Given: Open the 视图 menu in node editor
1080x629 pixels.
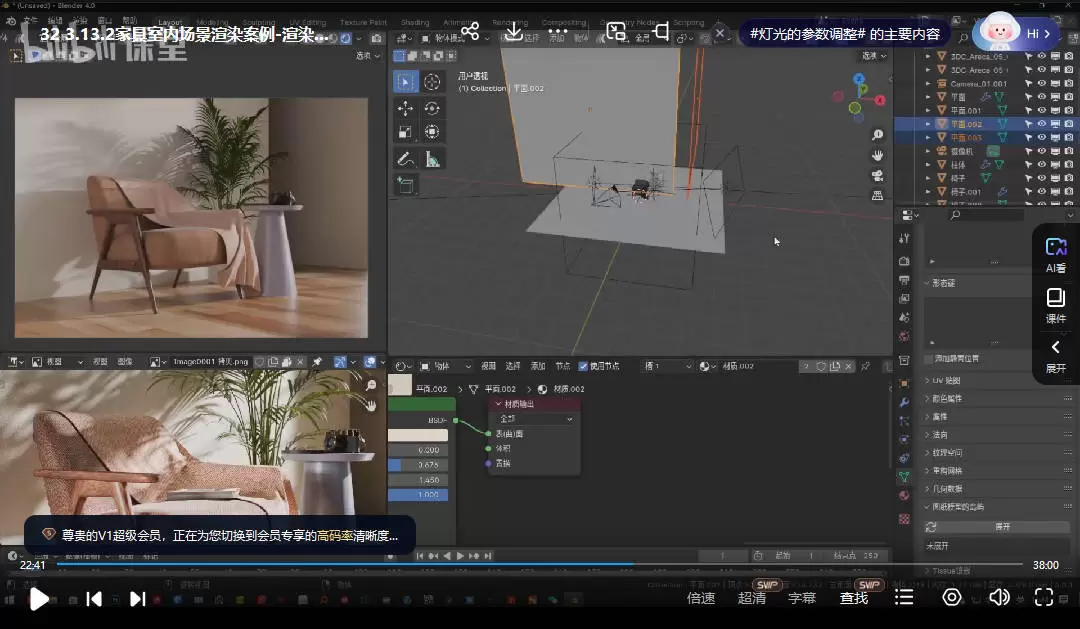Looking at the screenshot, I should point(488,366).
